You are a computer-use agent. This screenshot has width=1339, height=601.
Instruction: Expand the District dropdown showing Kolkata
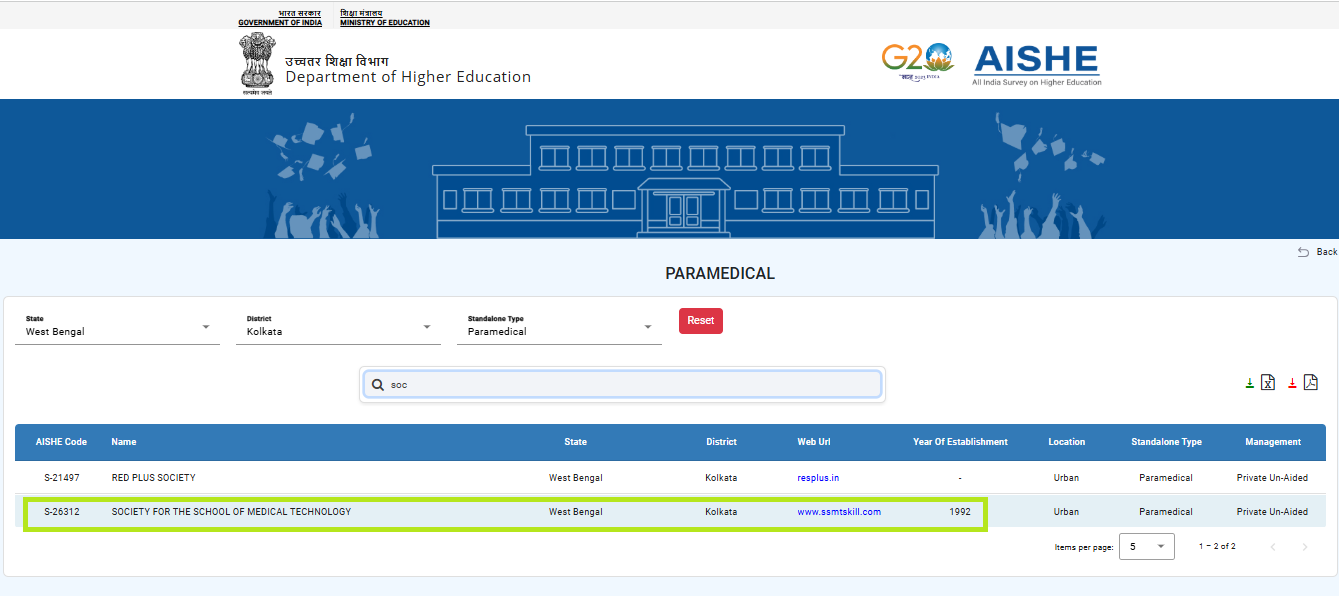pyautogui.click(x=338, y=327)
